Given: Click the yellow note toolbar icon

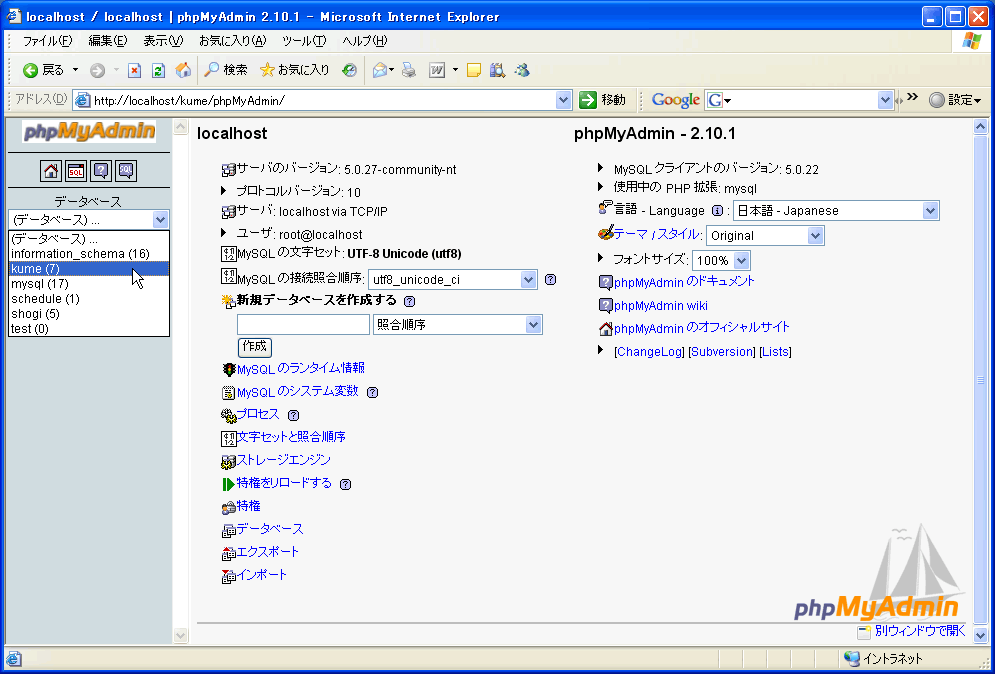Looking at the screenshot, I should (474, 70).
